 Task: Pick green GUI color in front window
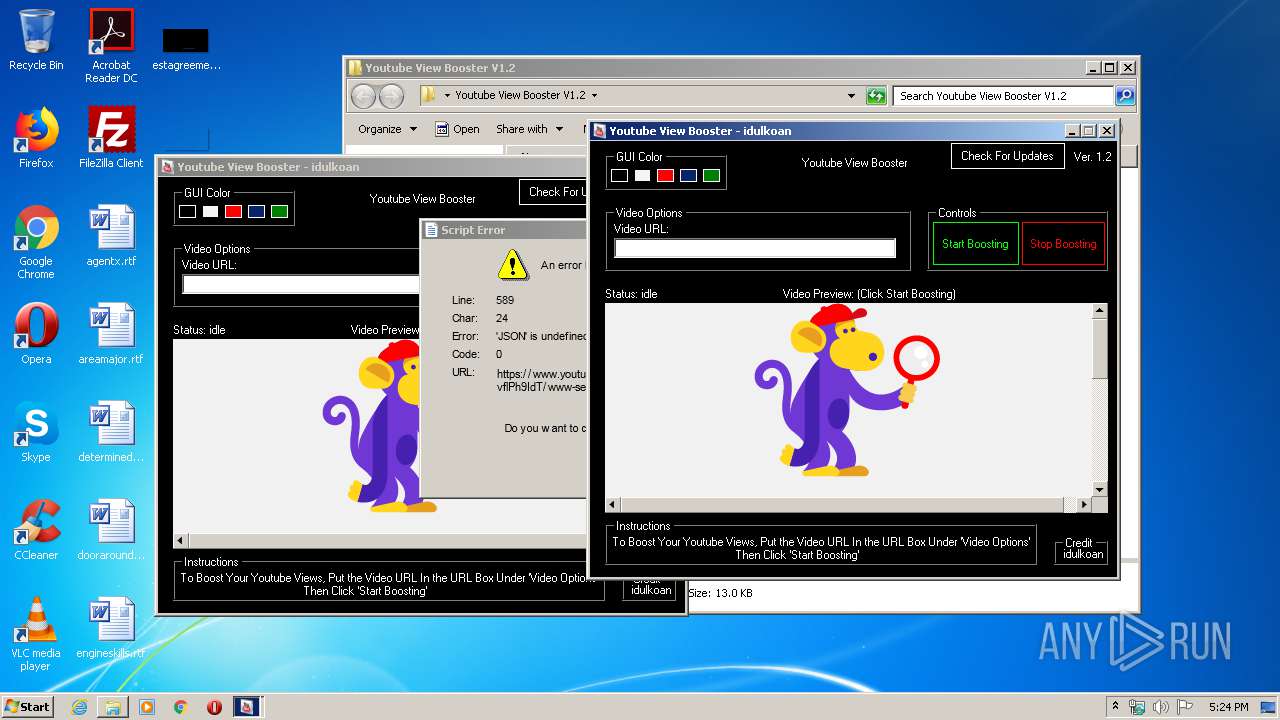pyautogui.click(x=711, y=176)
